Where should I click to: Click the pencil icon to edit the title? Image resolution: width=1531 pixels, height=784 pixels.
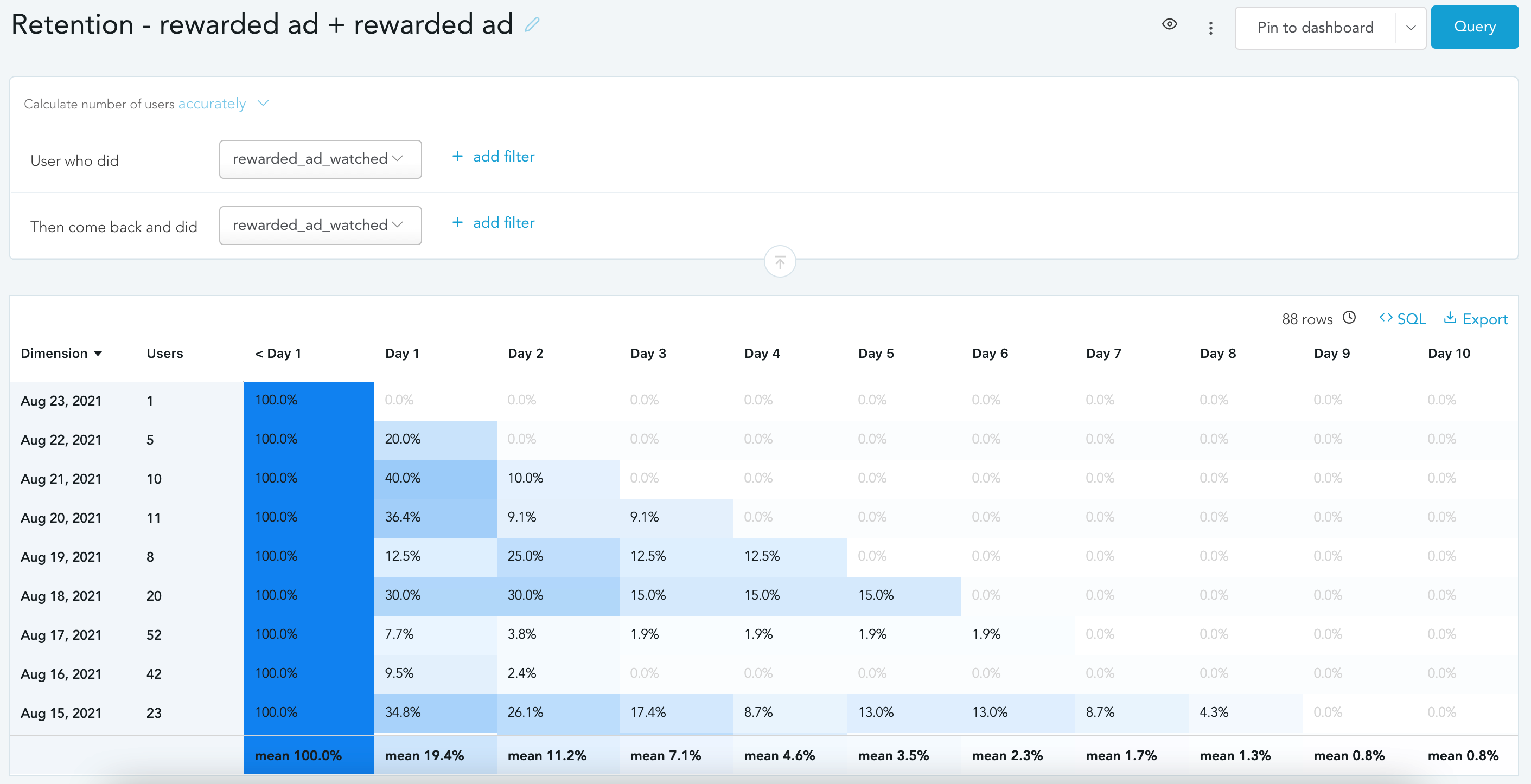coord(532,24)
